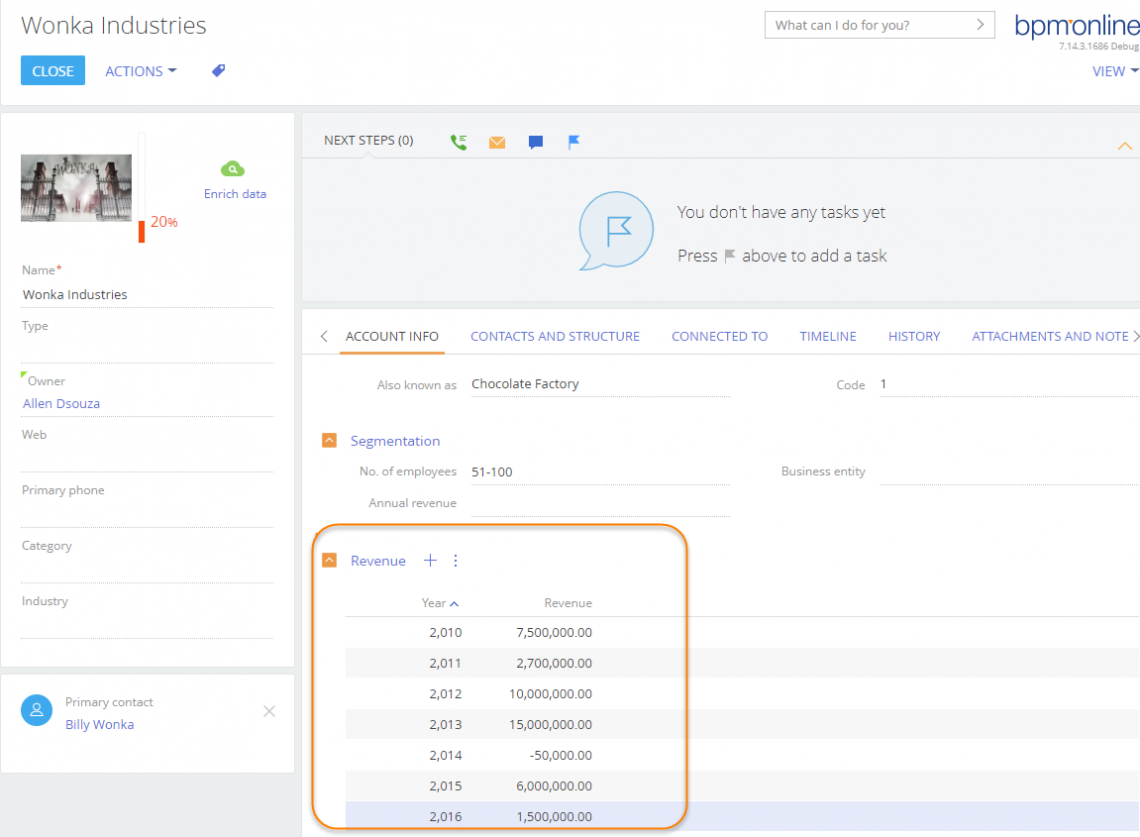Add a new Revenue record with plus
1140x837 pixels.
point(430,561)
